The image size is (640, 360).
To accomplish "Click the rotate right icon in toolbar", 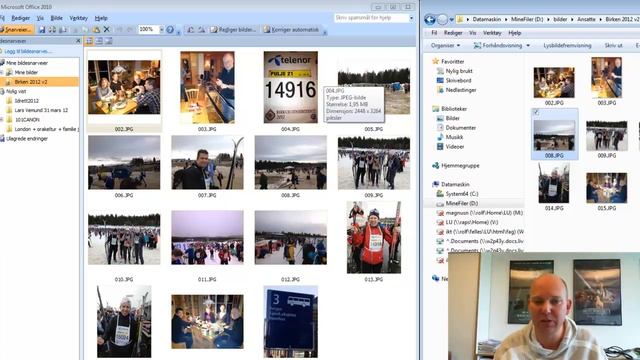I will click(201, 29).
